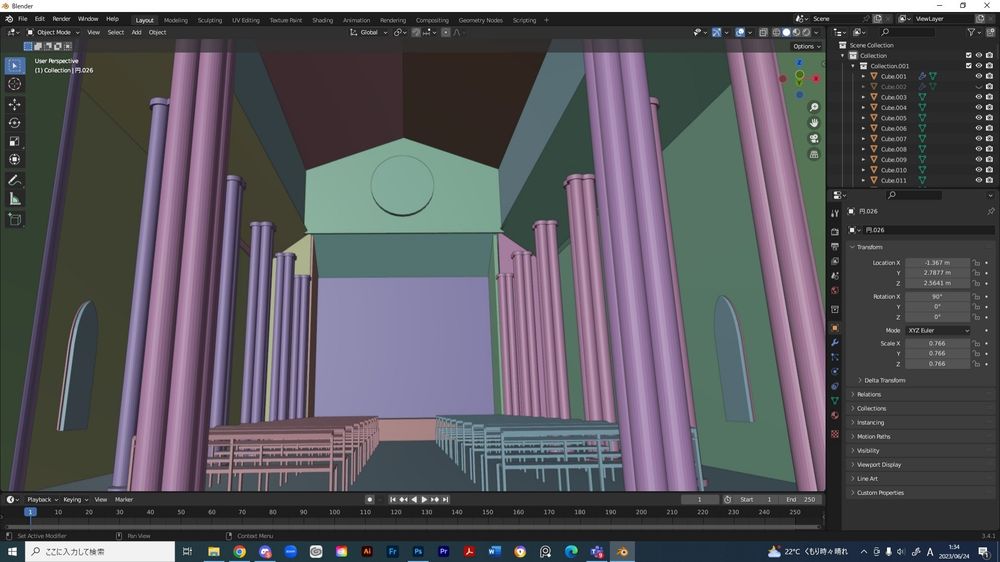This screenshot has height=562, width=1000.
Task: Play the animation forward
Action: [x=424, y=499]
